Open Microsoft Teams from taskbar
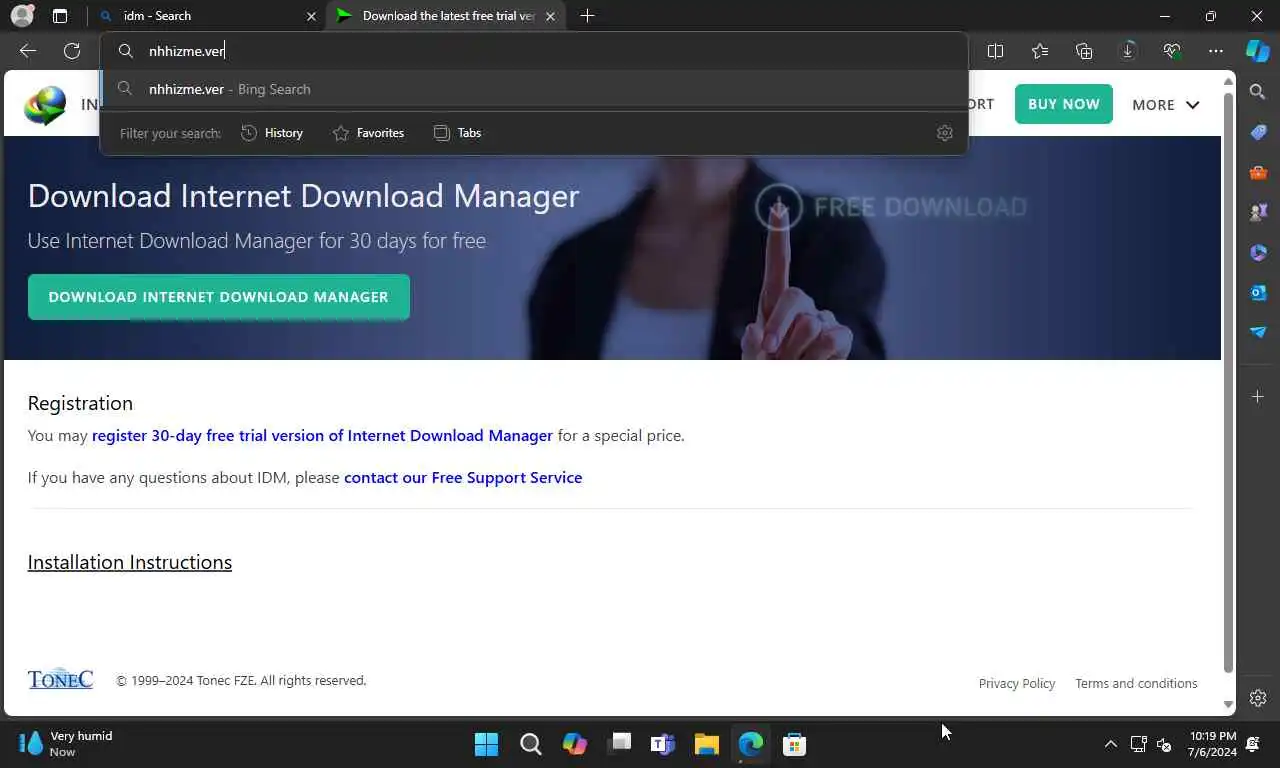 pos(663,744)
